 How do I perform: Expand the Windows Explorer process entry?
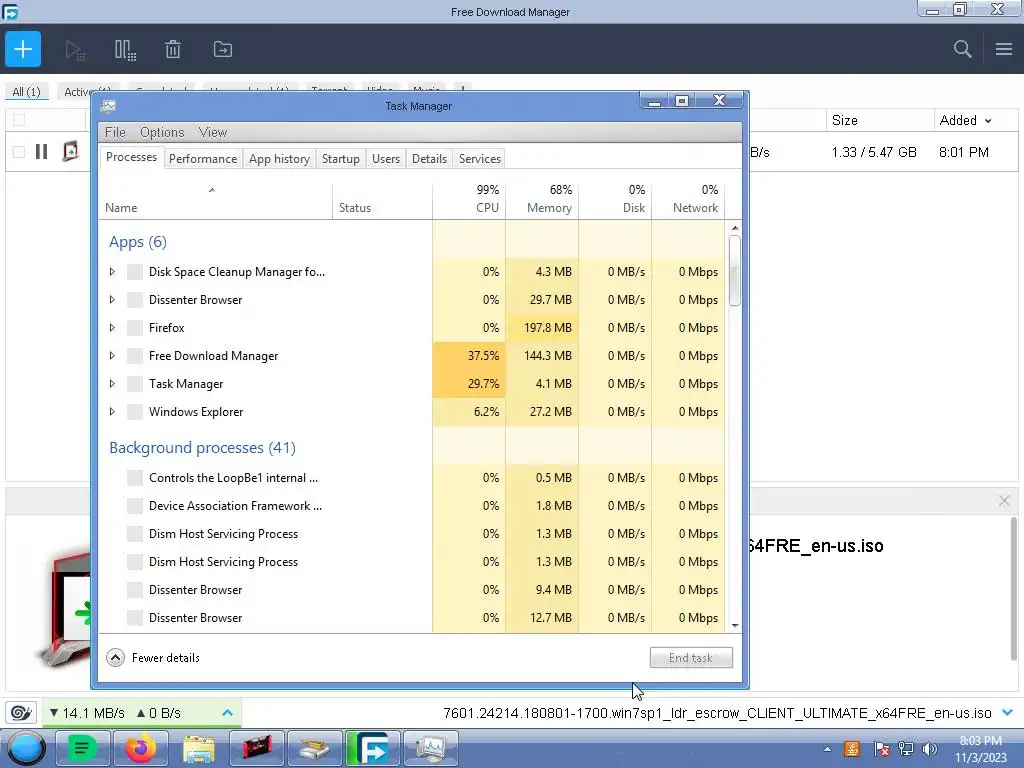(x=112, y=412)
